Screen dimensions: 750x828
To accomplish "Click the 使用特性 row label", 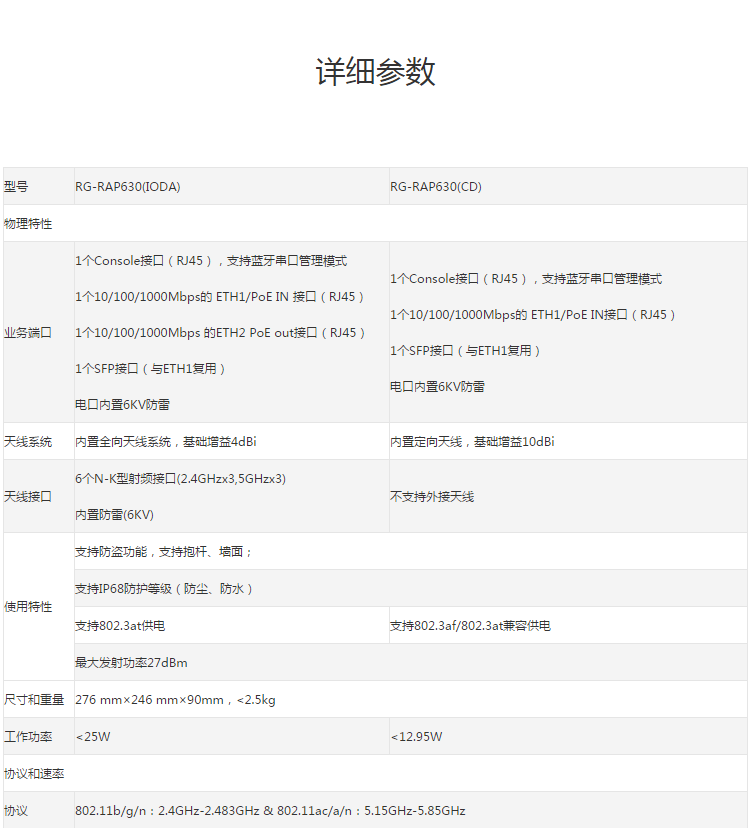I will coord(27,607).
